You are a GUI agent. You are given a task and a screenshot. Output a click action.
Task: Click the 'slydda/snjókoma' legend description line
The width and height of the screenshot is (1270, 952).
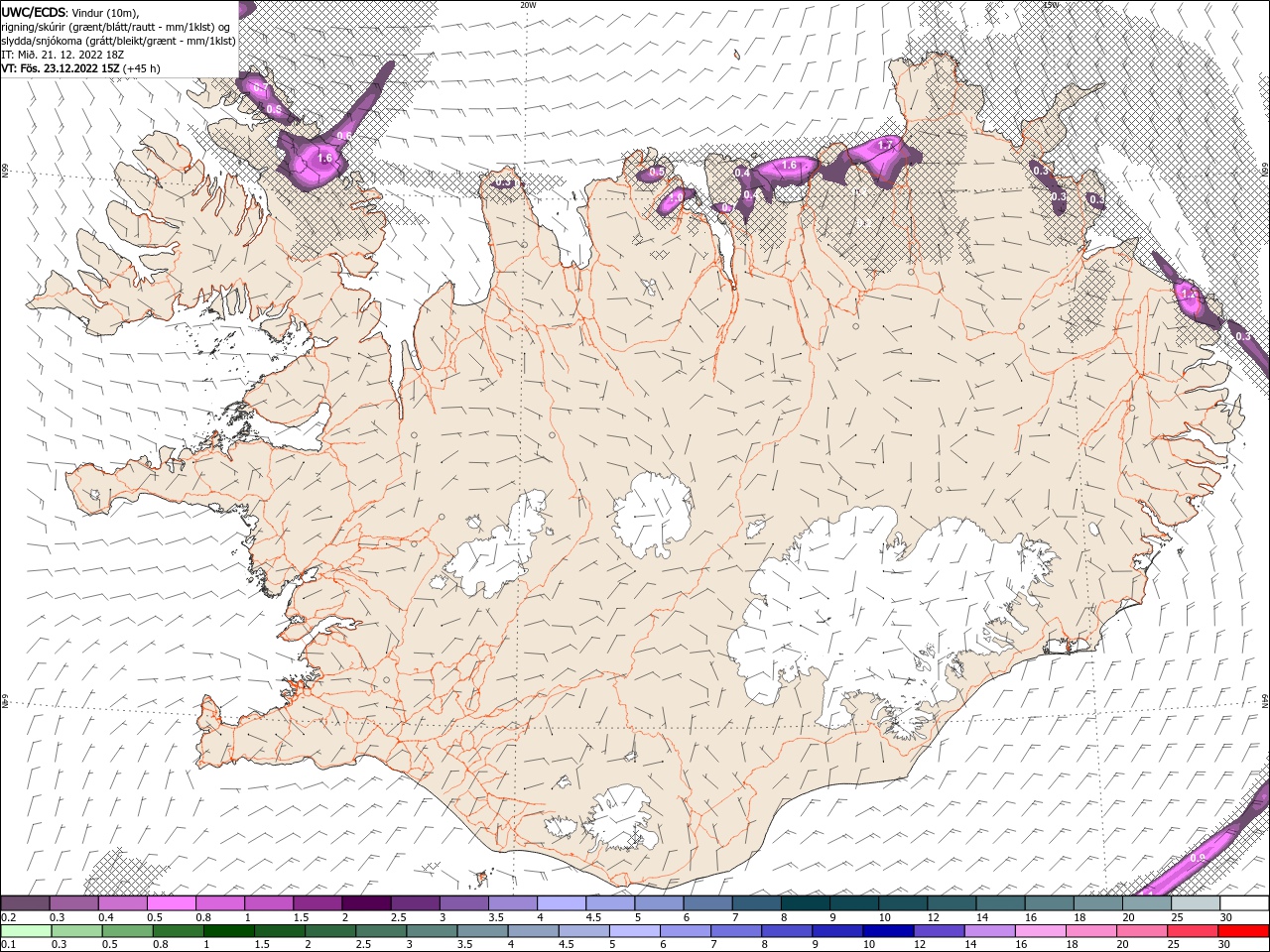point(119,41)
